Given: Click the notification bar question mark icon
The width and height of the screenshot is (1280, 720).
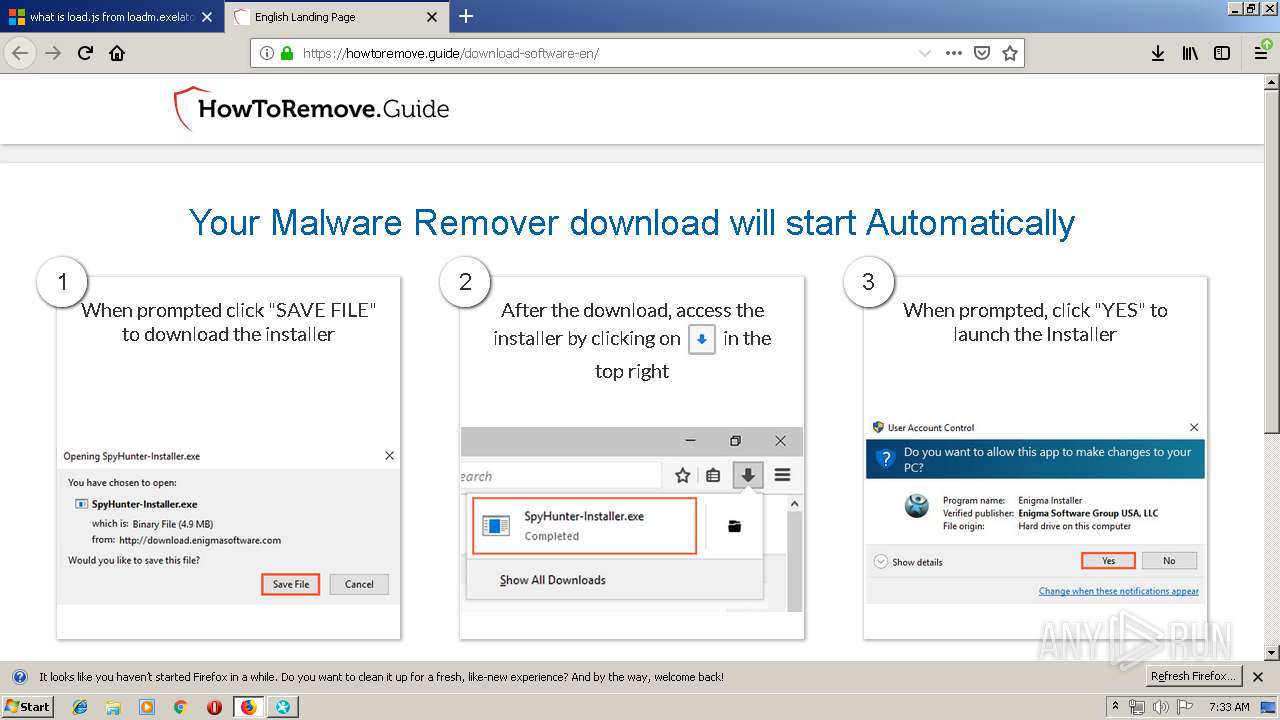Looking at the screenshot, I should pos(19,677).
